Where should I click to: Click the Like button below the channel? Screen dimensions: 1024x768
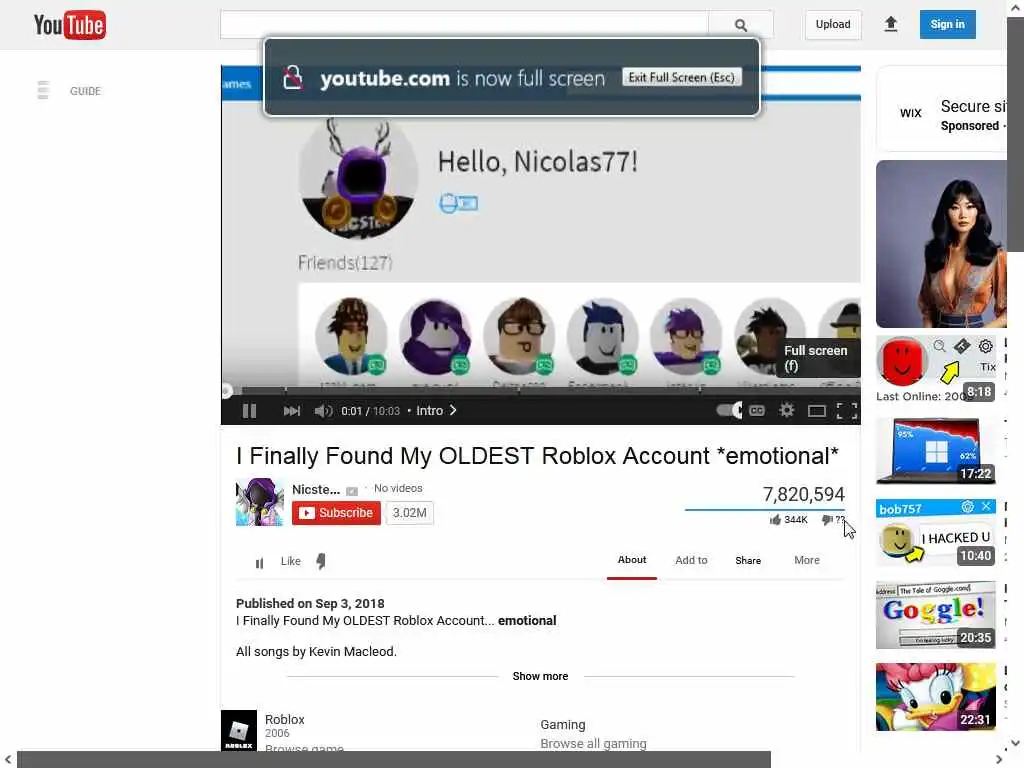(x=291, y=561)
